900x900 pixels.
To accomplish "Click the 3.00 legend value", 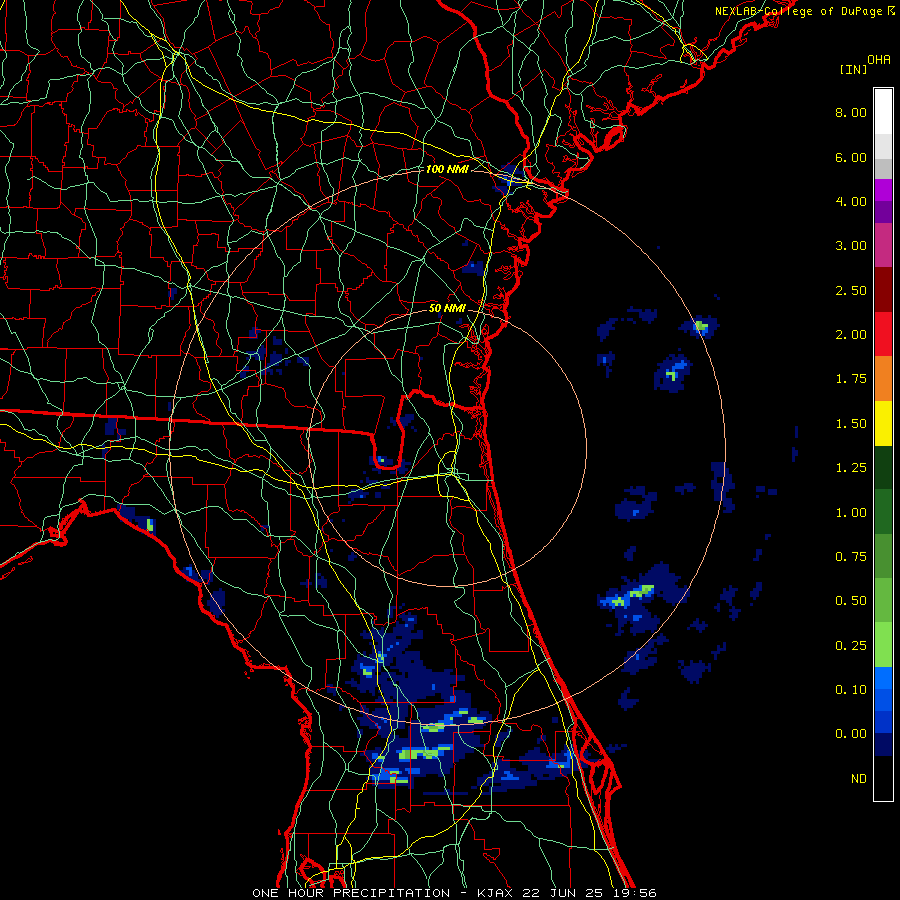I will 851,246.
